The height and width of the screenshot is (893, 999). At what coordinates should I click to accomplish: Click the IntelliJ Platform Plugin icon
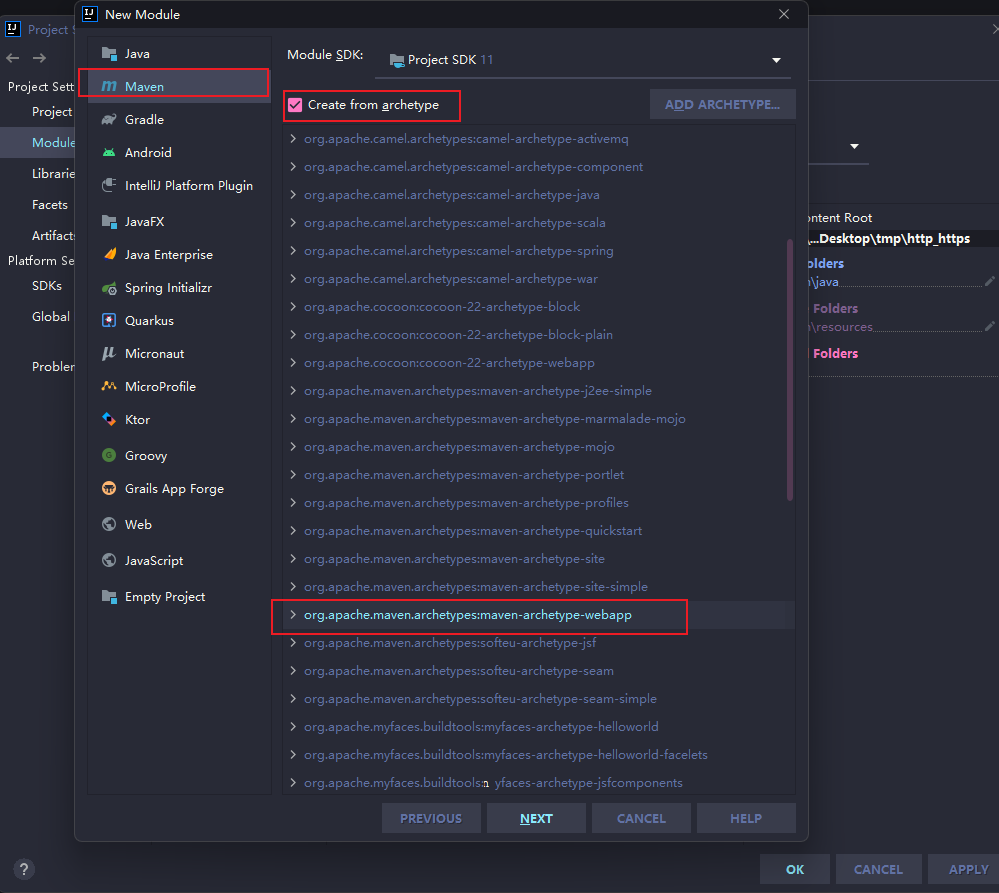tap(109, 185)
